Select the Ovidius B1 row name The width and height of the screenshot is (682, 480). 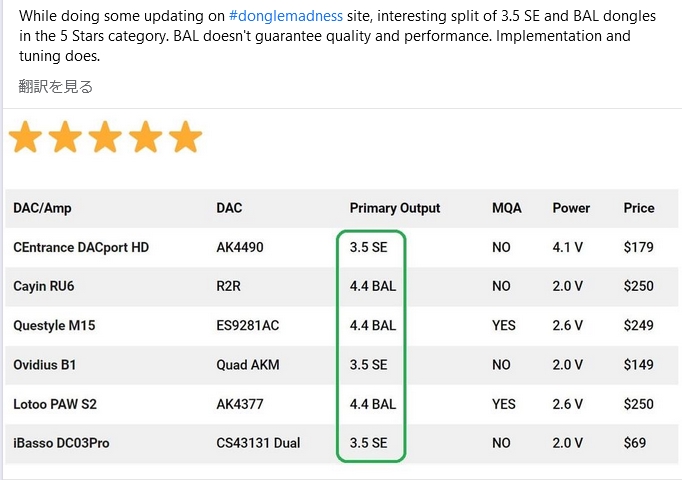[x=45, y=365]
